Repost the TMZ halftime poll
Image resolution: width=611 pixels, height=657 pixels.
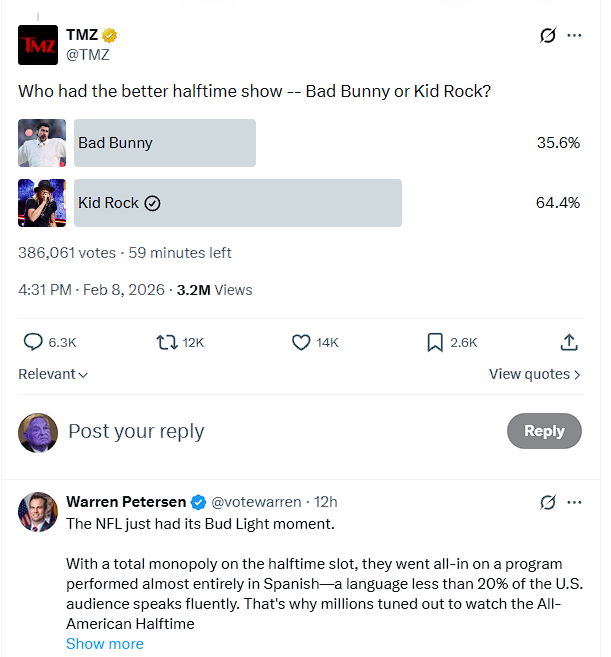pyautogui.click(x=168, y=342)
